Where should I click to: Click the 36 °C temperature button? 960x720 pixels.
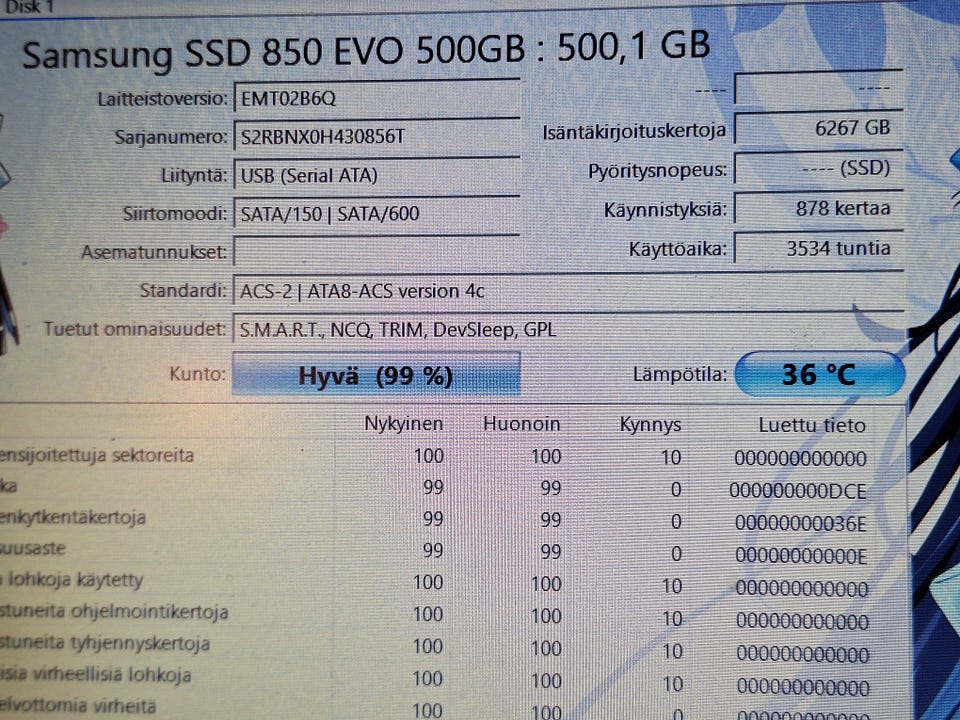[819, 373]
